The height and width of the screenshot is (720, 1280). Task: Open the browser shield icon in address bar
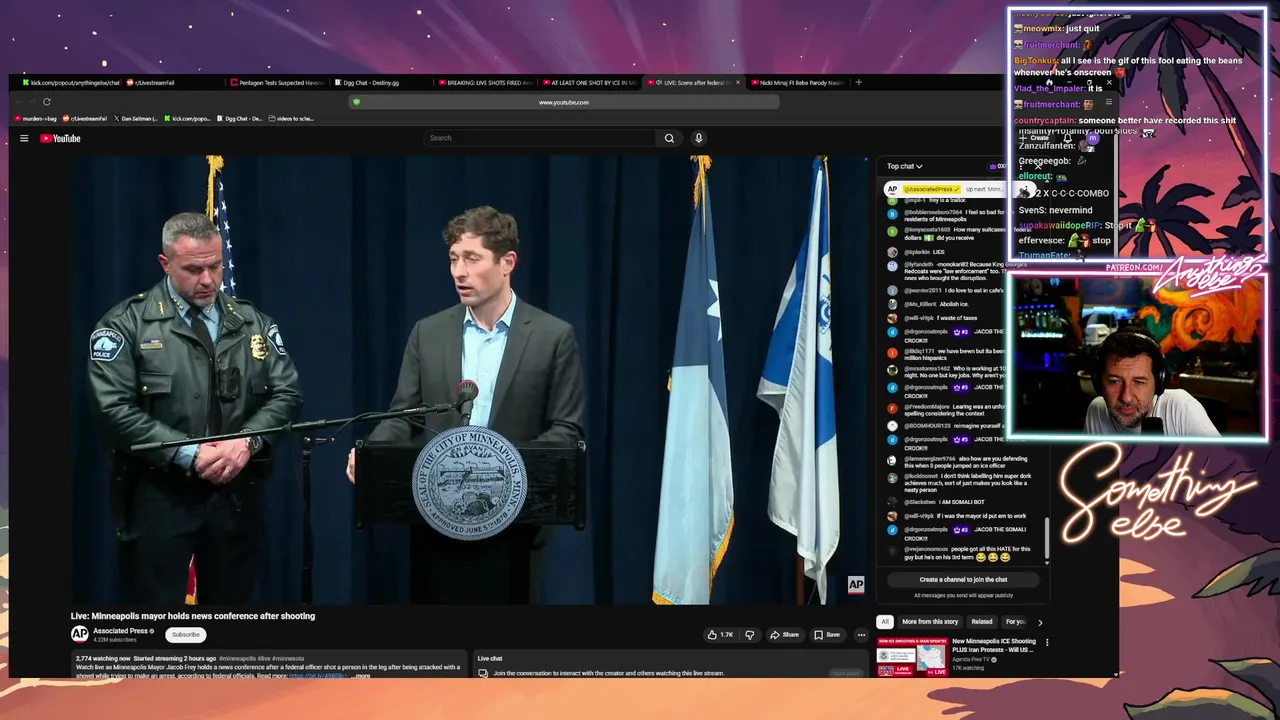point(356,102)
